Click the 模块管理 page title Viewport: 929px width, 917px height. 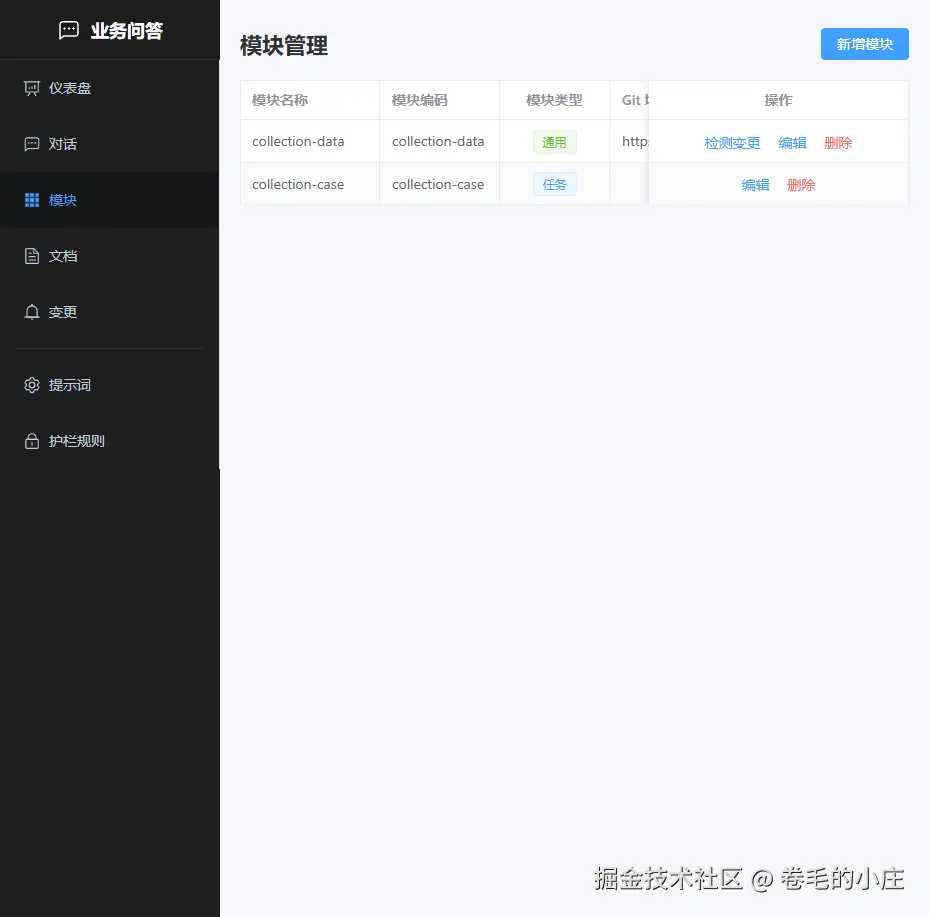pos(284,46)
